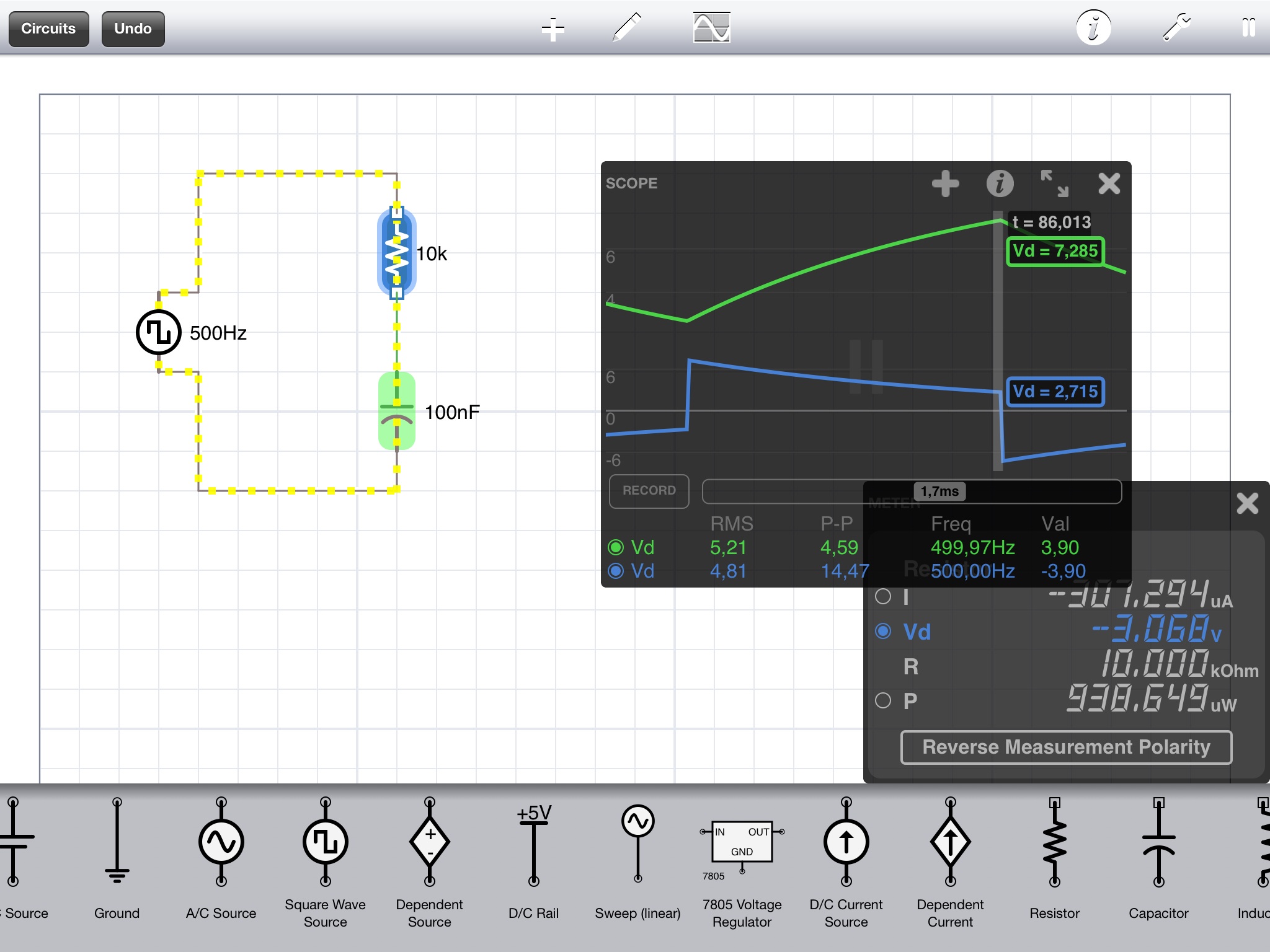The image size is (1270, 952).
Task: Open the info icon in top toolbar
Action: coord(1093,27)
